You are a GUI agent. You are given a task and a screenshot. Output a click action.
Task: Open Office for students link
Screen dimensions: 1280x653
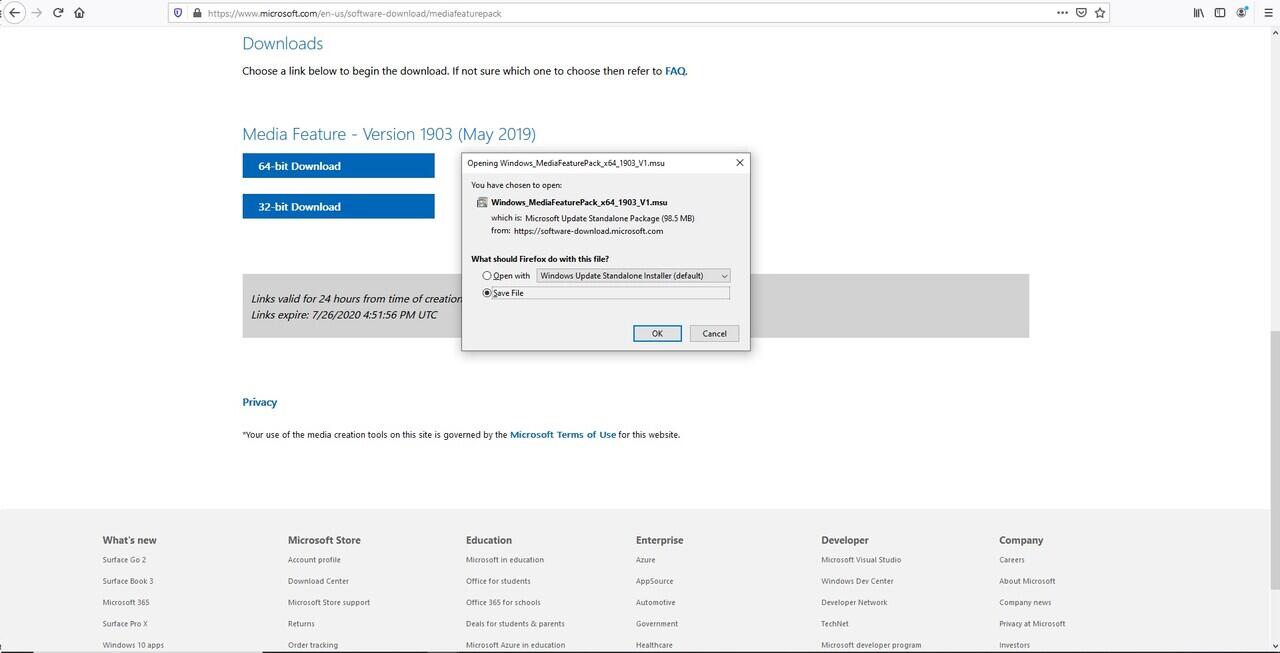pyautogui.click(x=498, y=581)
